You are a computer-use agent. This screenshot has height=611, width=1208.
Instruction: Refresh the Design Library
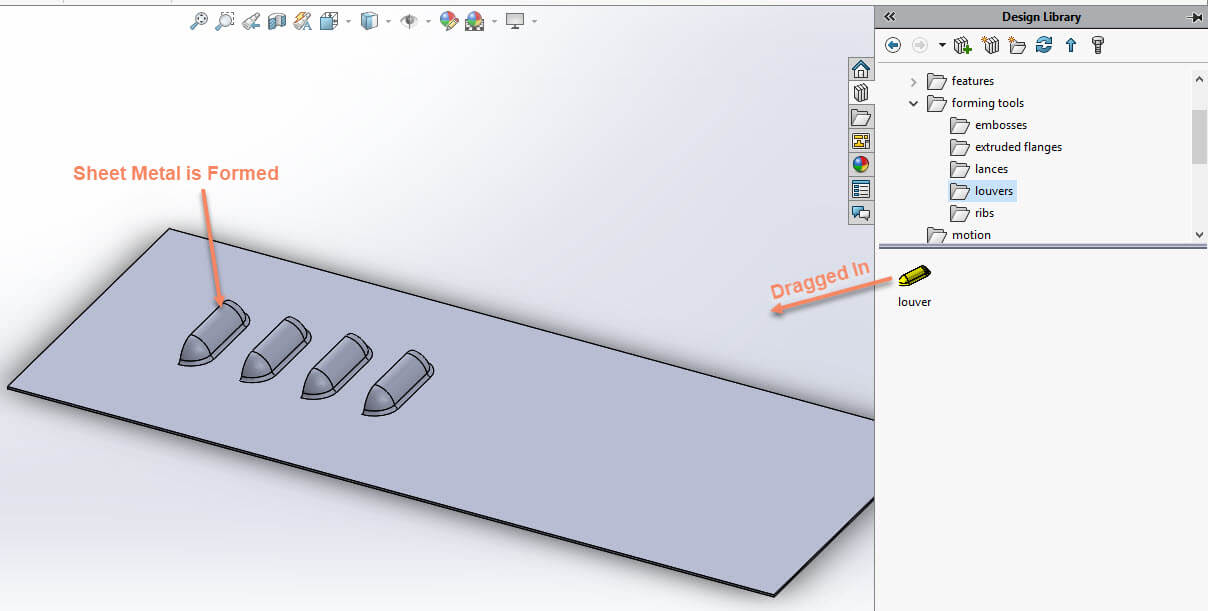coord(1044,45)
